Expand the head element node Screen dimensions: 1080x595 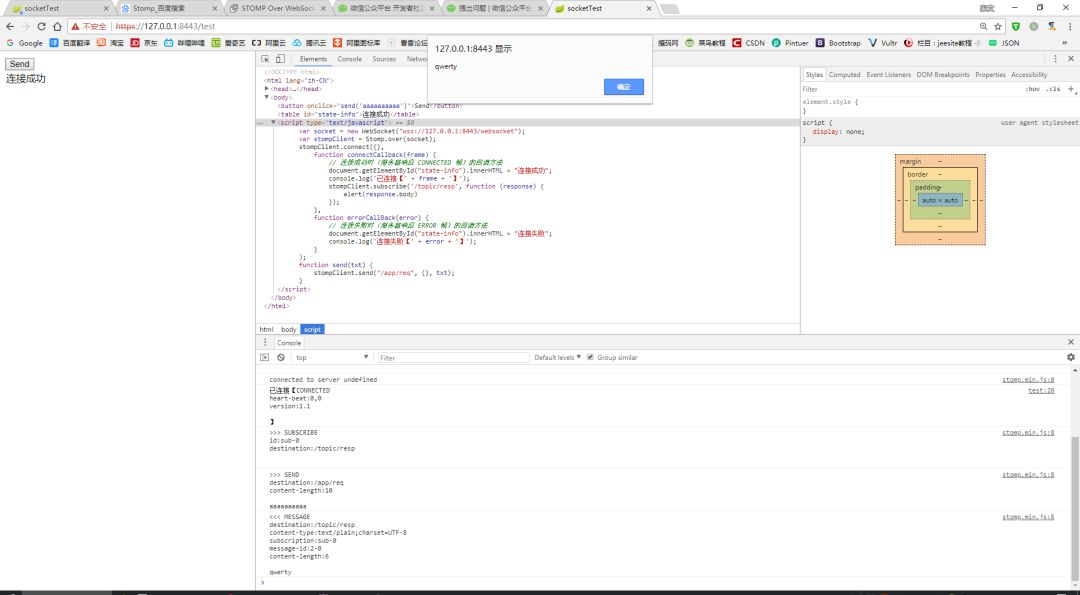[x=267, y=89]
